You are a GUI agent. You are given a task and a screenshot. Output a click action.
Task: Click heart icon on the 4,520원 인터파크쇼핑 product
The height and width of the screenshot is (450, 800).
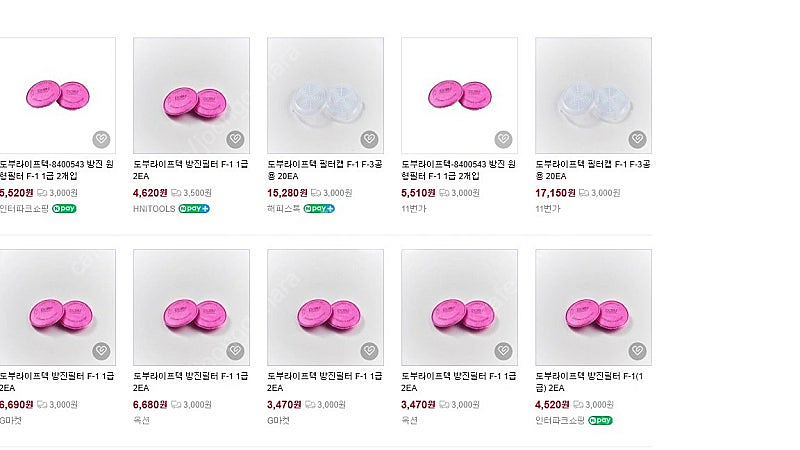[x=637, y=351]
